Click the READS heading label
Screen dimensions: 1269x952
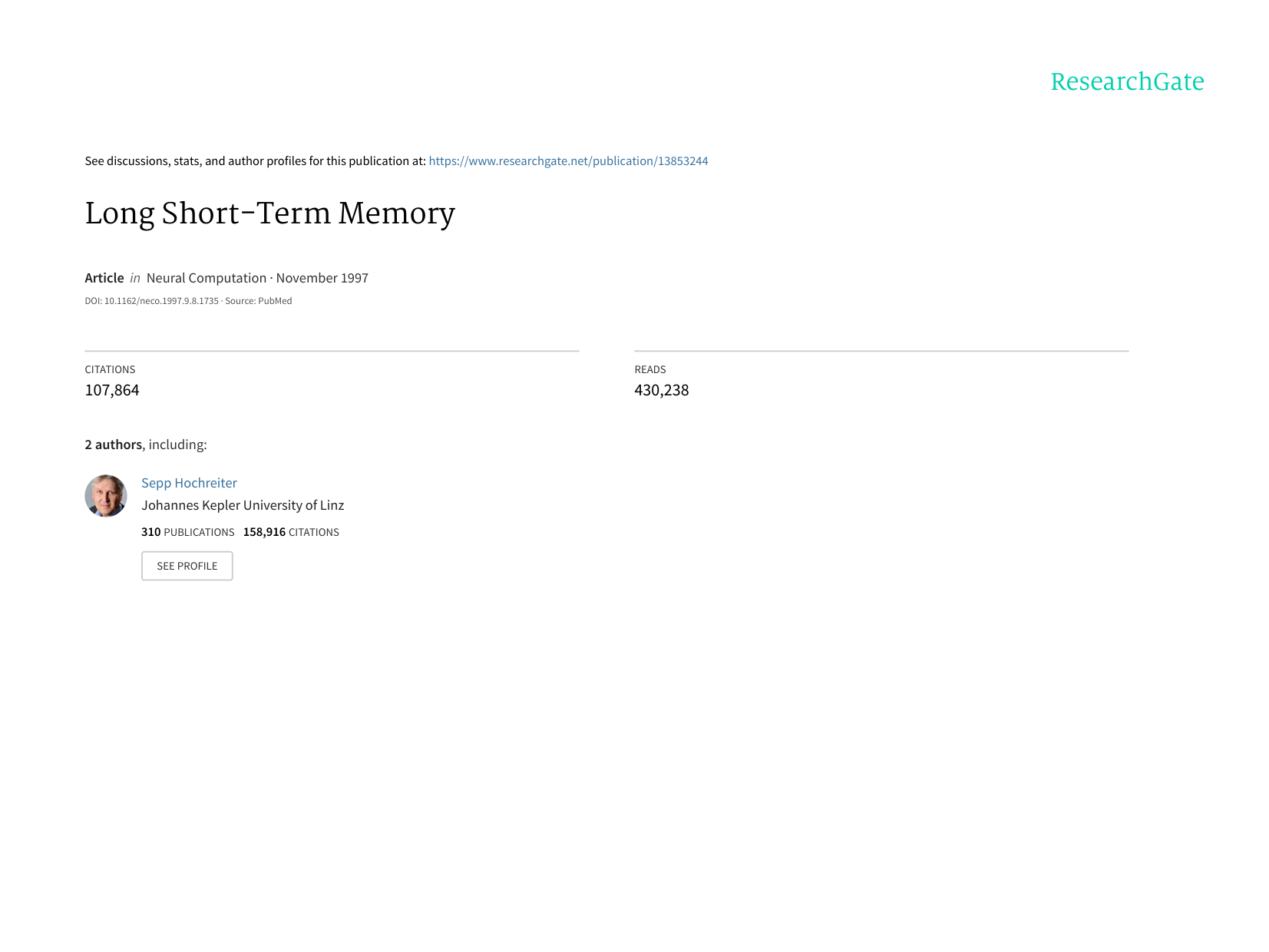(x=649, y=369)
